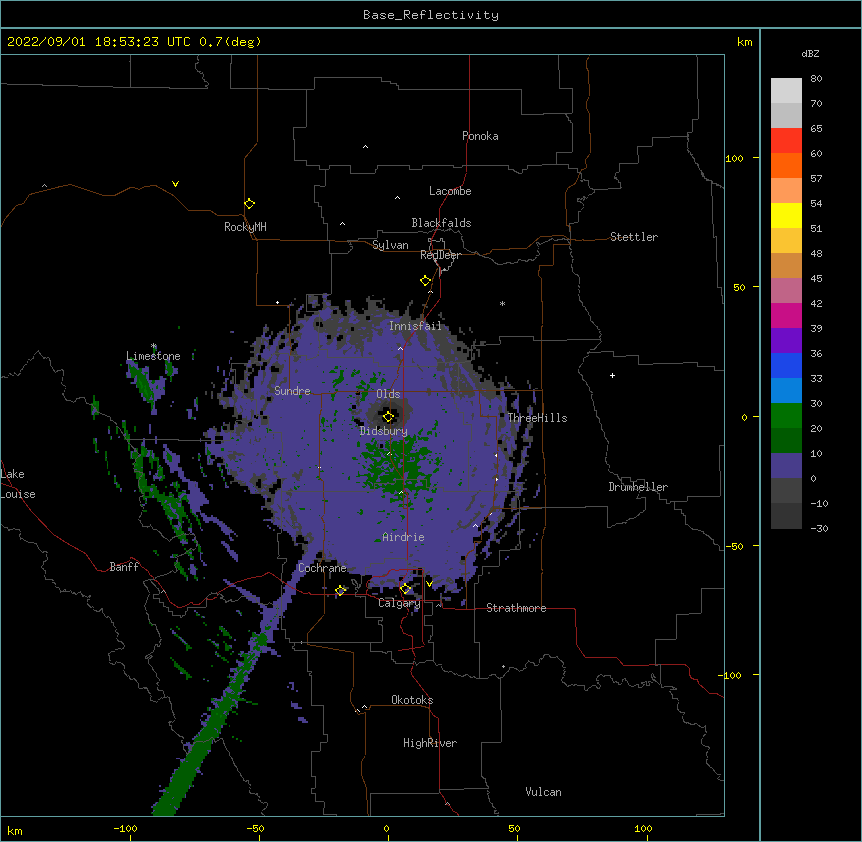
Task: Click the lightest grey swatch near 80 dBZ
Action: (786, 91)
